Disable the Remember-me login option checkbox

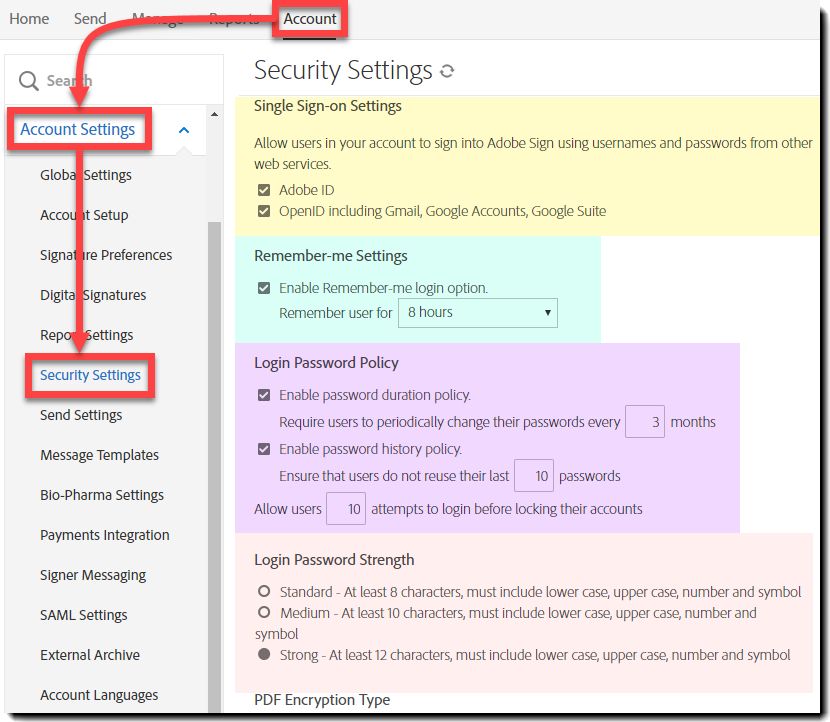pyautogui.click(x=264, y=288)
